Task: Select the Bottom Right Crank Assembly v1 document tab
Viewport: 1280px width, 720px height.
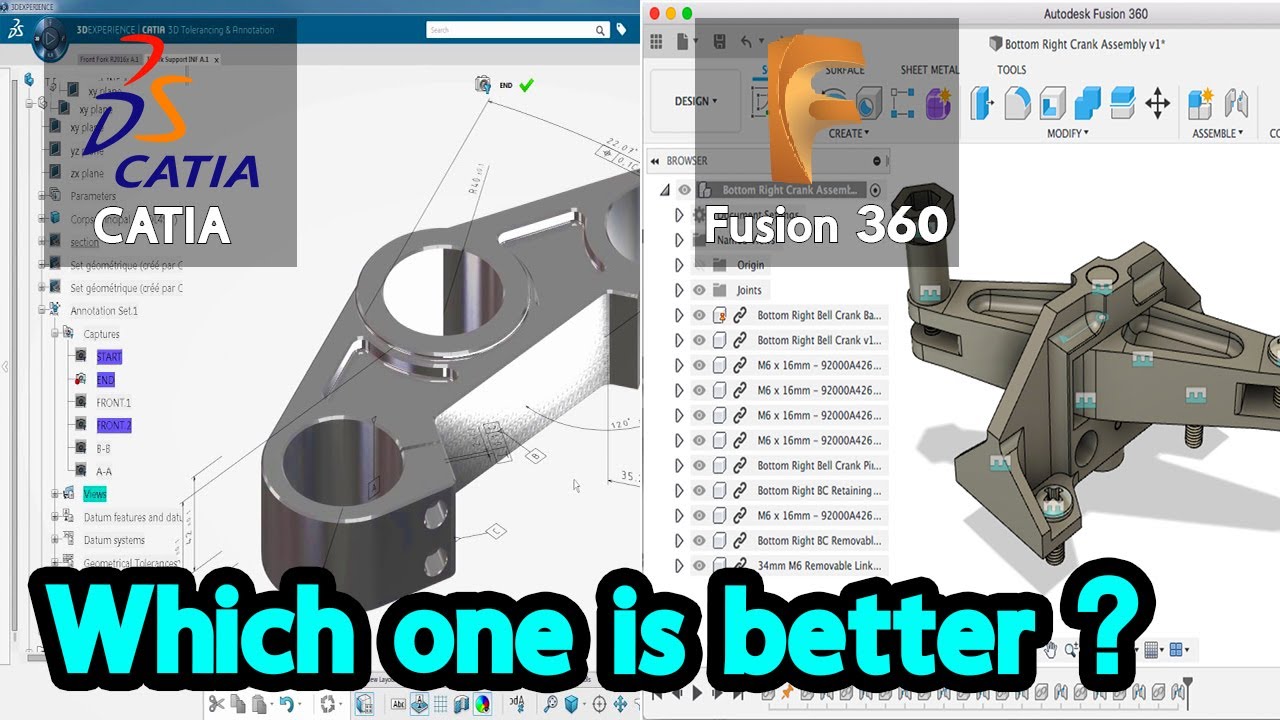Action: pos(1076,44)
